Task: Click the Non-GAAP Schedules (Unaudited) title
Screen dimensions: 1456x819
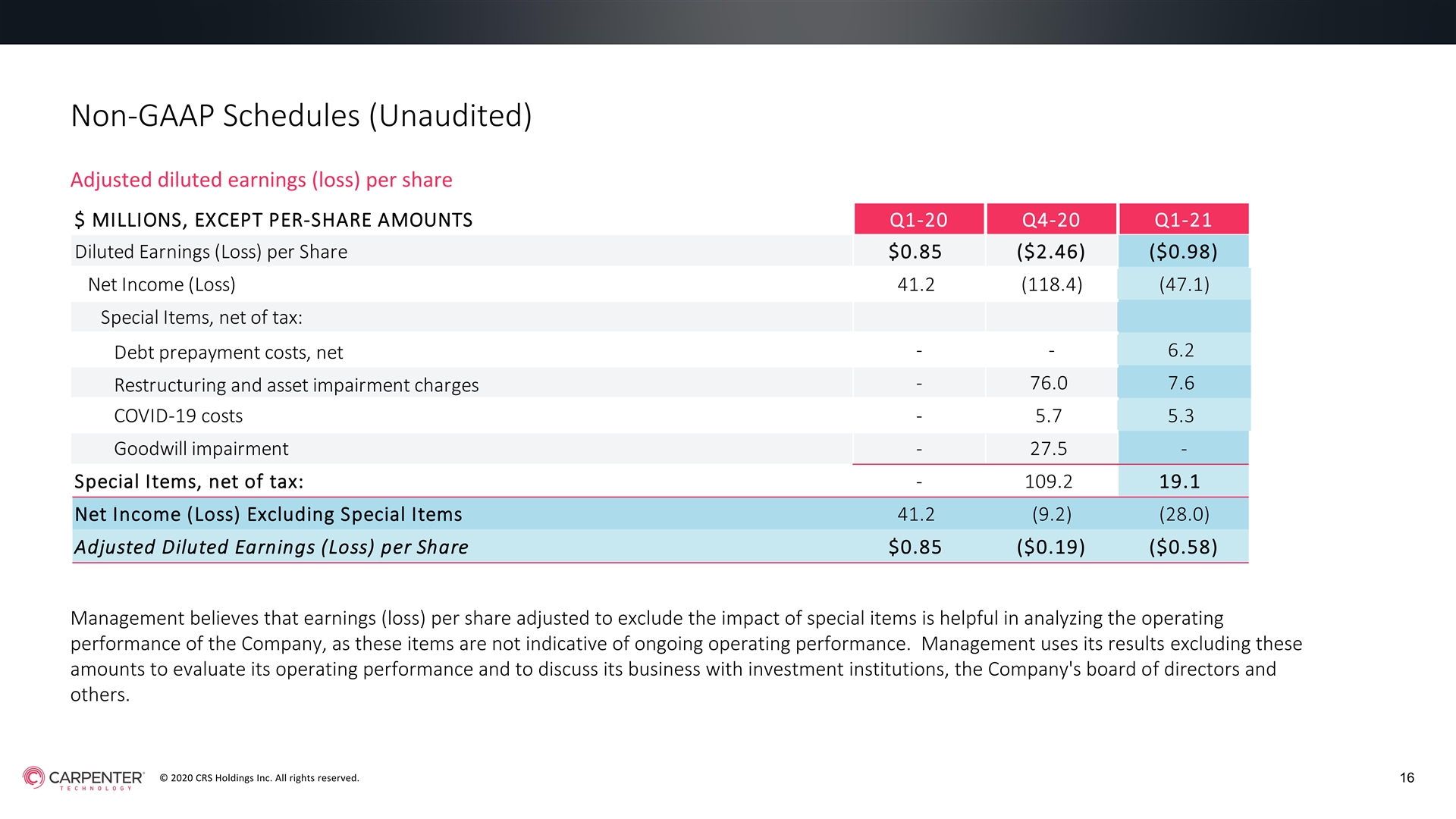Action: (x=301, y=116)
